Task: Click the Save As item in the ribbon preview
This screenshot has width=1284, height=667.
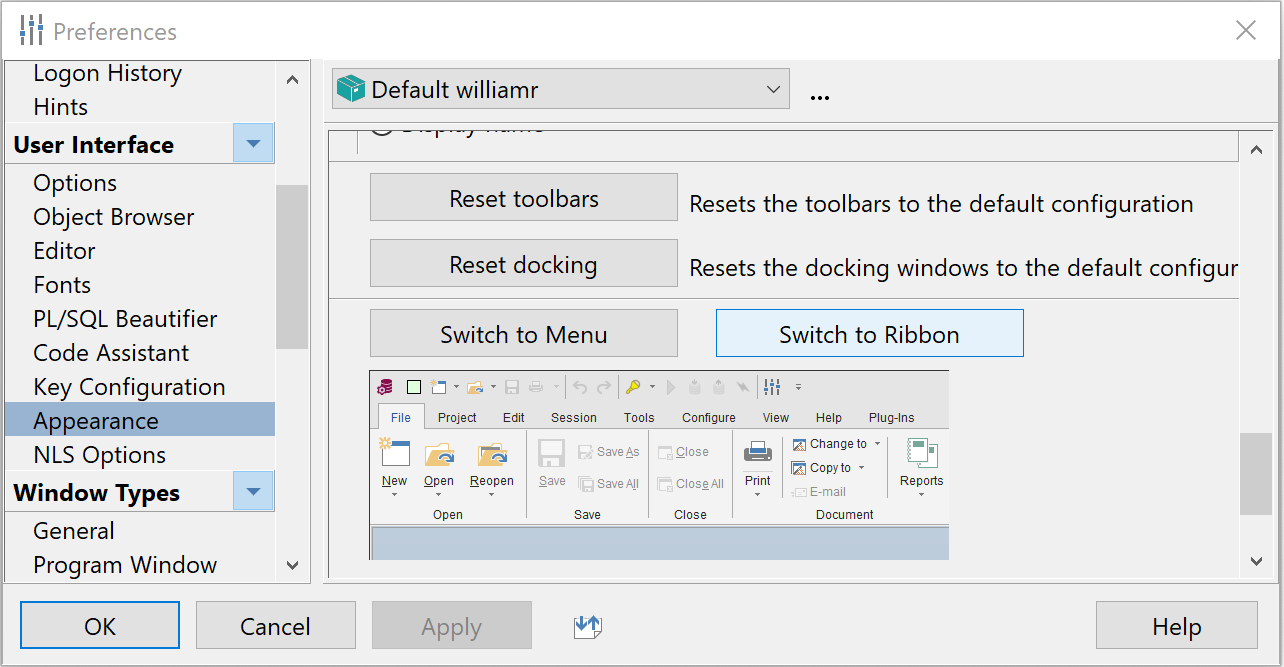Action: coord(608,452)
